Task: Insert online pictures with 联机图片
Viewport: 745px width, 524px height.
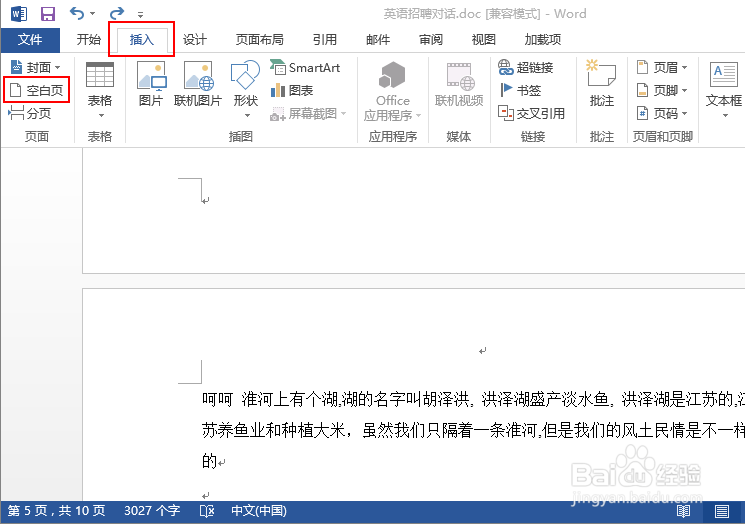Action: point(198,84)
